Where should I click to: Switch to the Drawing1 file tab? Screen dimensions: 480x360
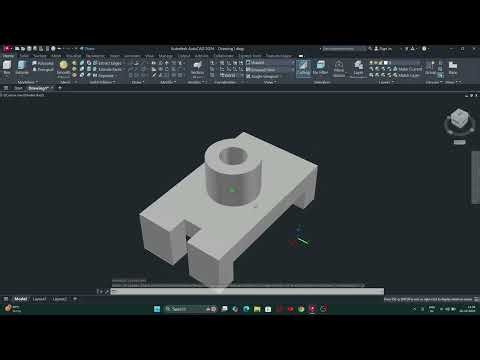point(40,88)
